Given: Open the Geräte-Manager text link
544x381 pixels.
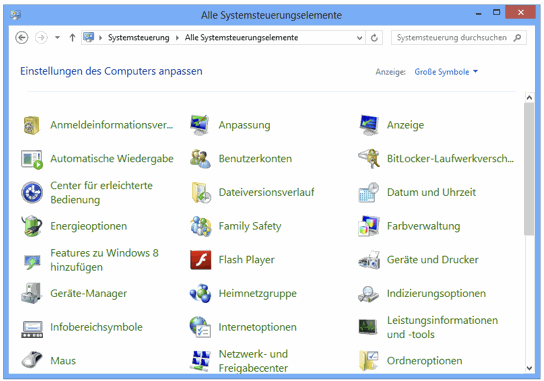Looking at the screenshot, I should click(88, 294).
